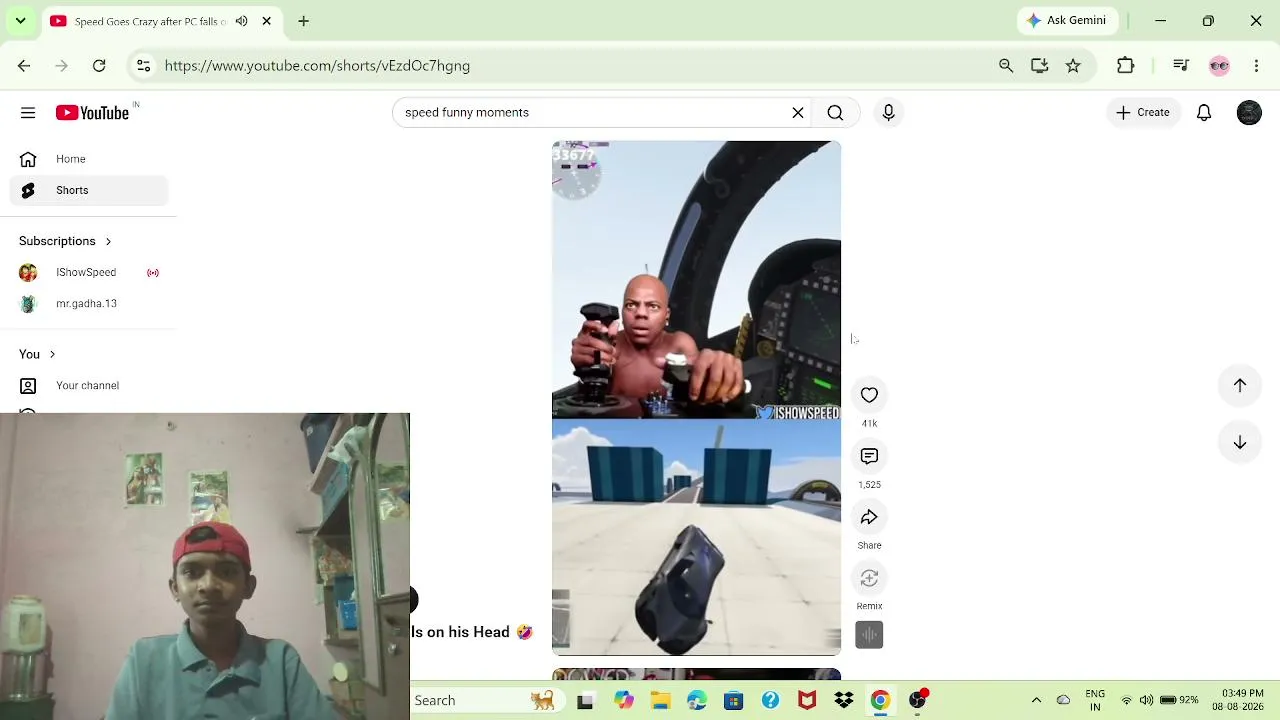Open the YouTube hamburger guide menu
The height and width of the screenshot is (720, 1280).
[x=28, y=113]
